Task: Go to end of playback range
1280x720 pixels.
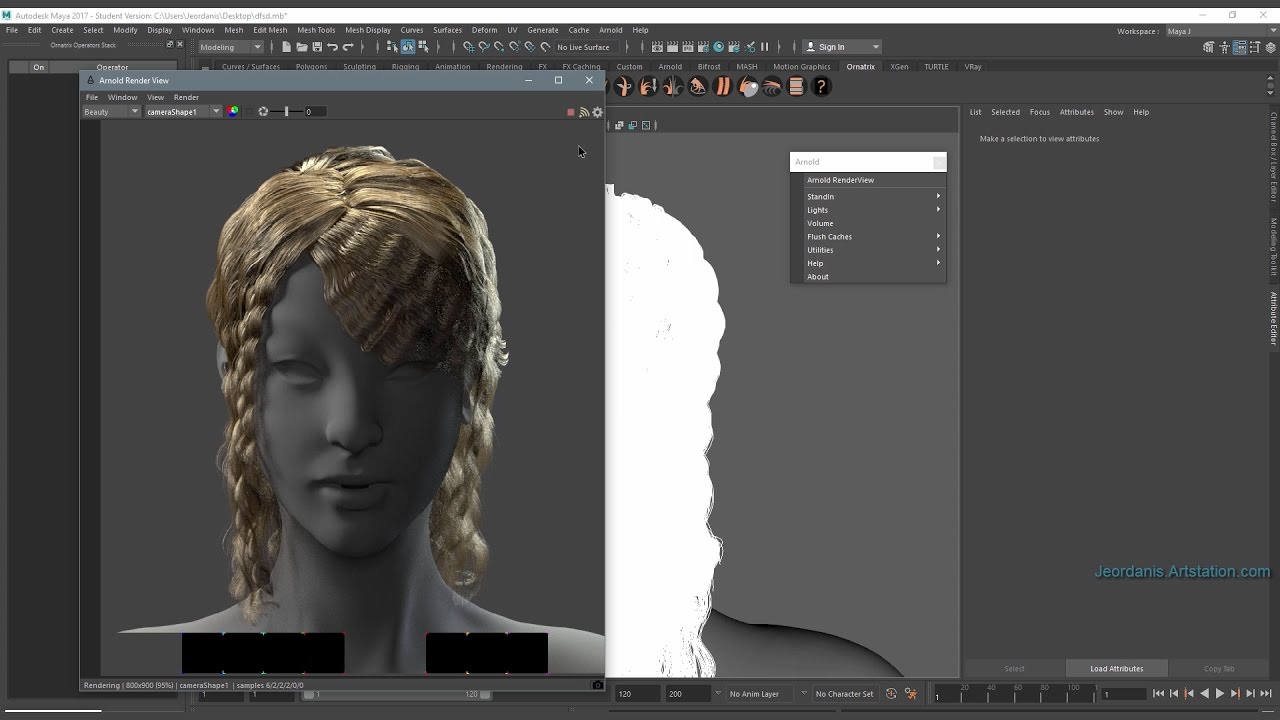Action: [x=1266, y=694]
